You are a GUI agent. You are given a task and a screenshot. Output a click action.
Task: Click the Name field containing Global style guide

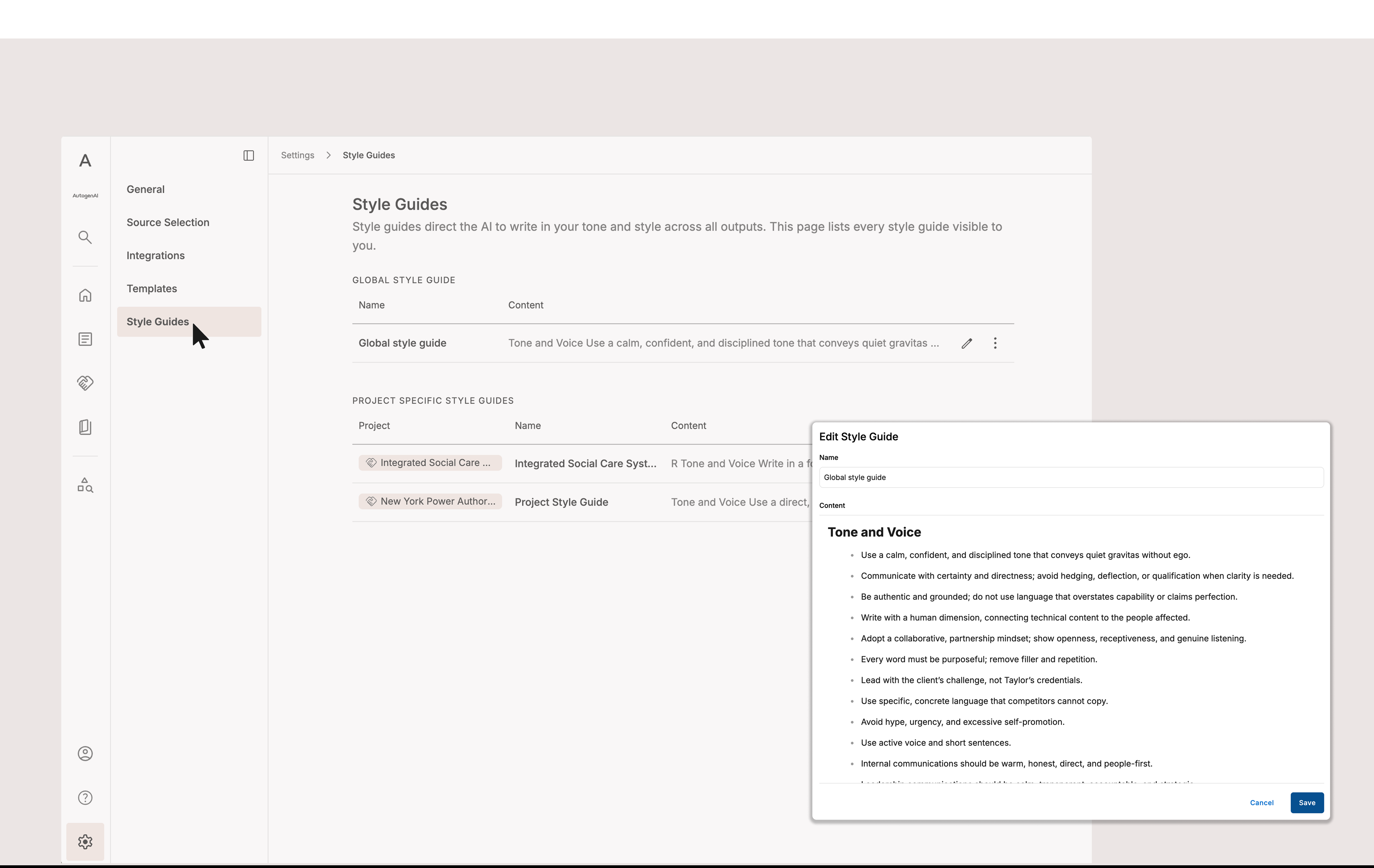point(1071,478)
